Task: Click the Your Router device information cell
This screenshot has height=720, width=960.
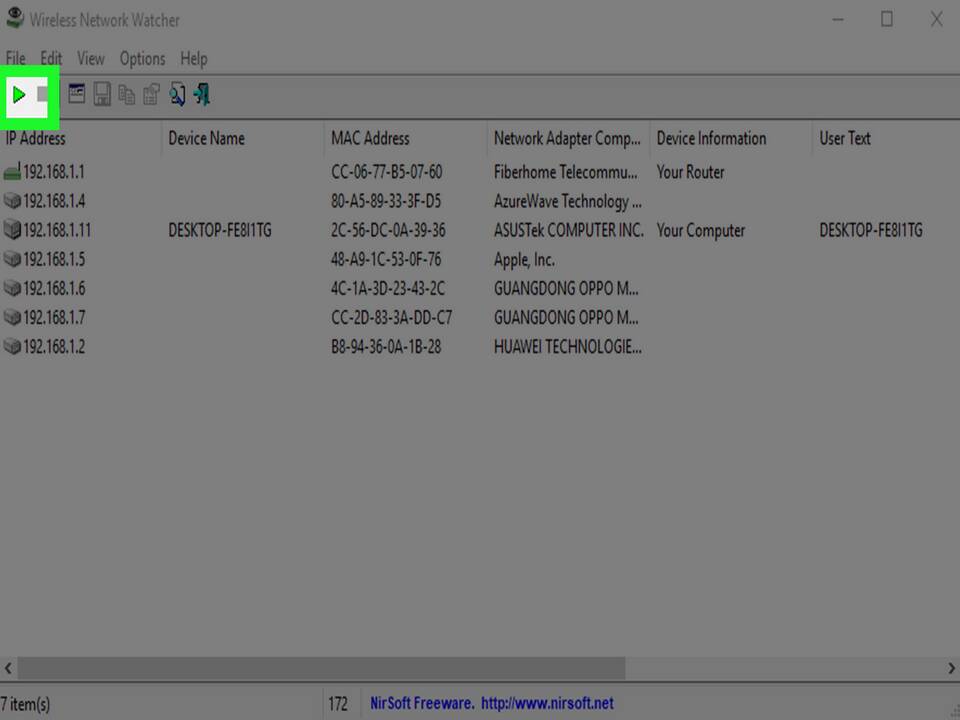Action: [690, 171]
